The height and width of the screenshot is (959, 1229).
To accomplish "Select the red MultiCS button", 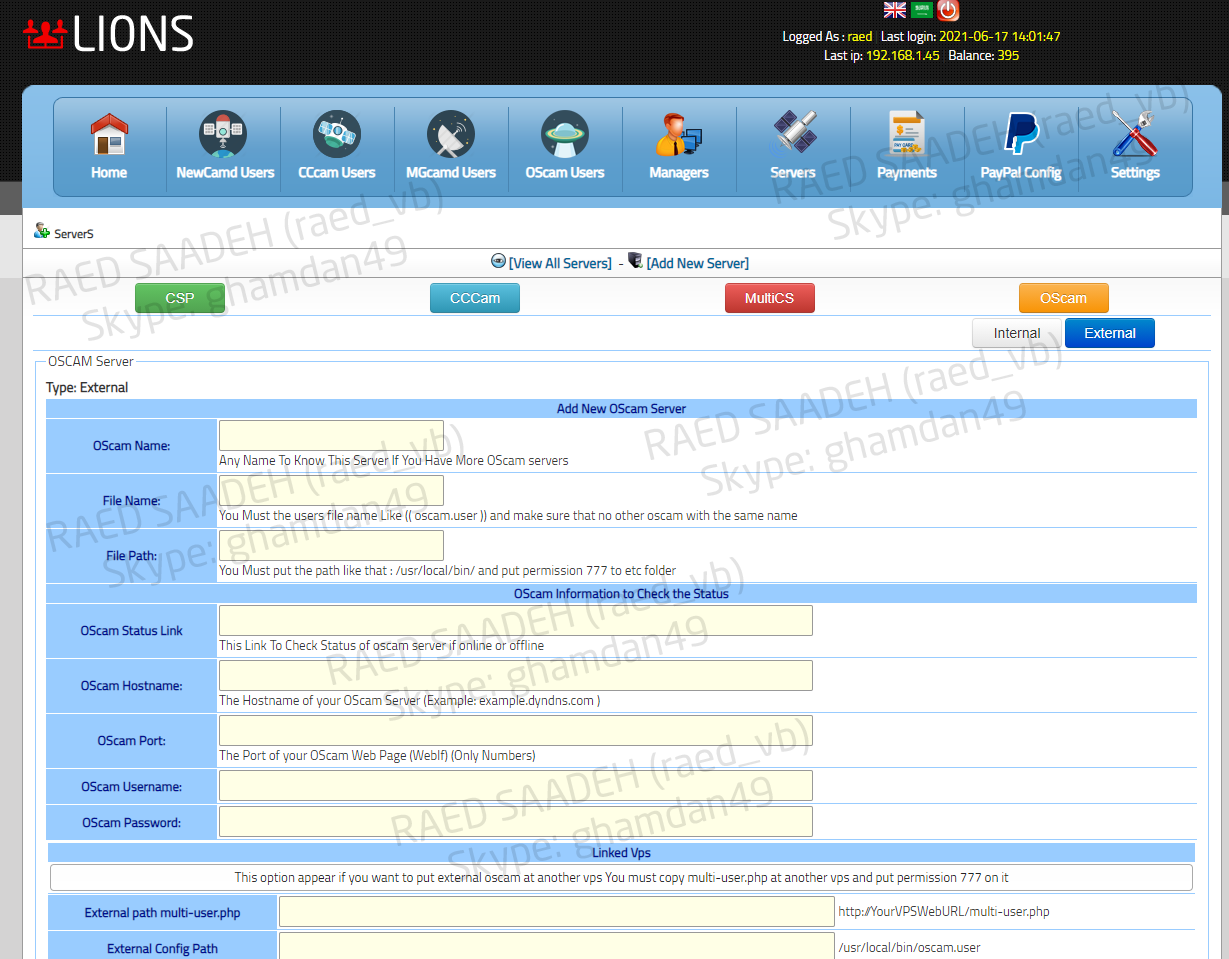I will coord(770,298).
